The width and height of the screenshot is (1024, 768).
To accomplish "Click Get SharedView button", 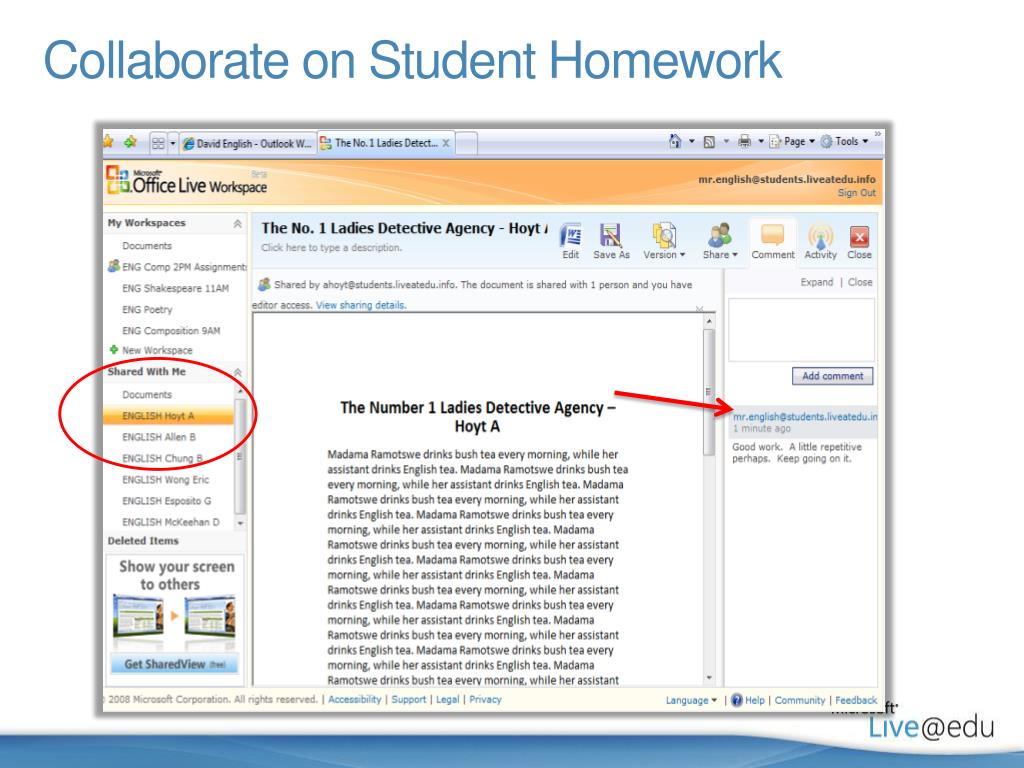I will 174,664.
